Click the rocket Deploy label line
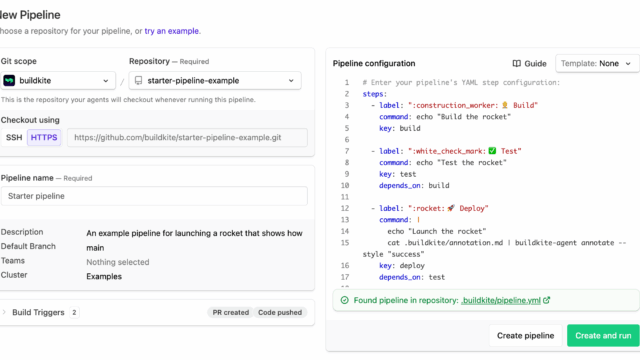This screenshot has width=640, height=360. pos(429,208)
